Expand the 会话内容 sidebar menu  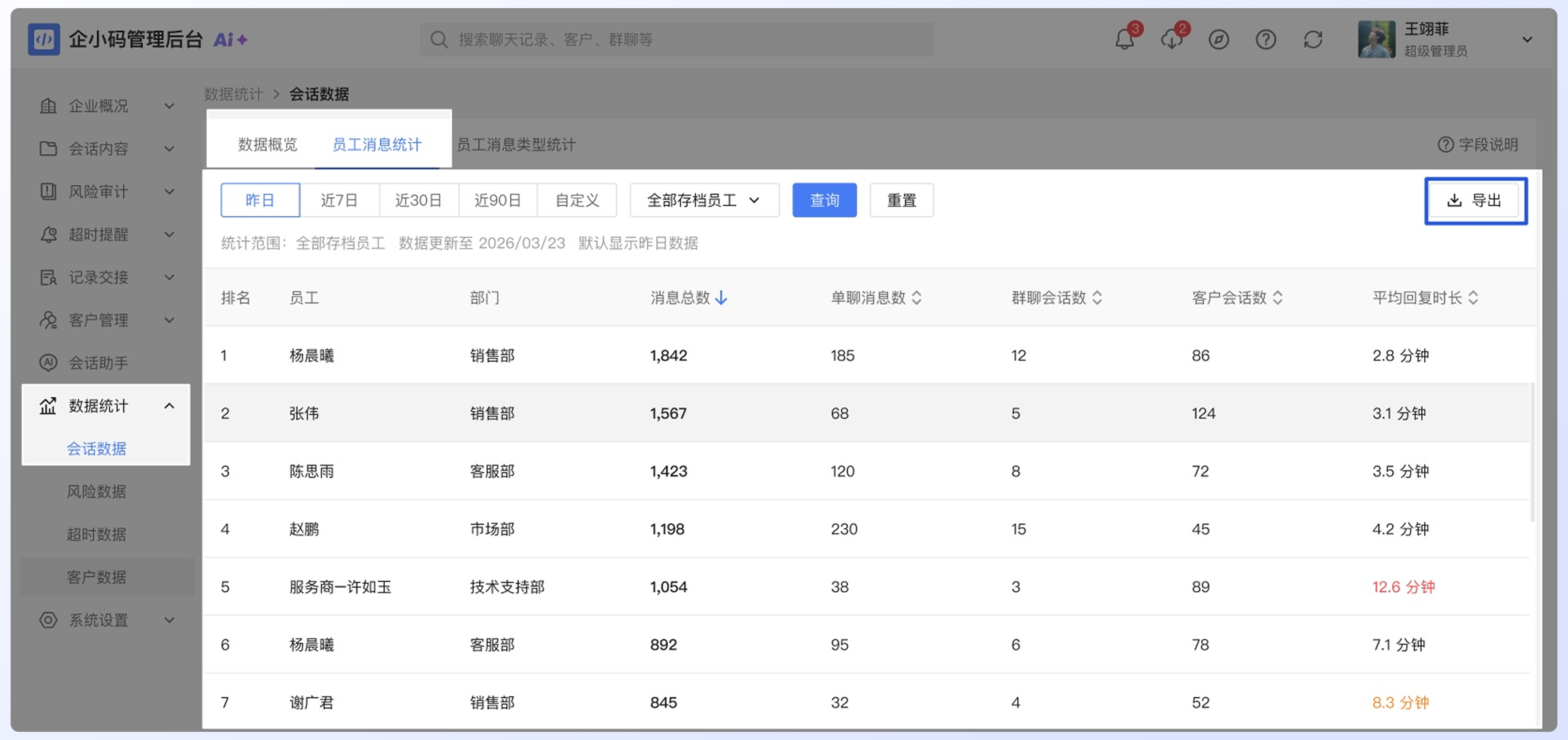(107, 149)
